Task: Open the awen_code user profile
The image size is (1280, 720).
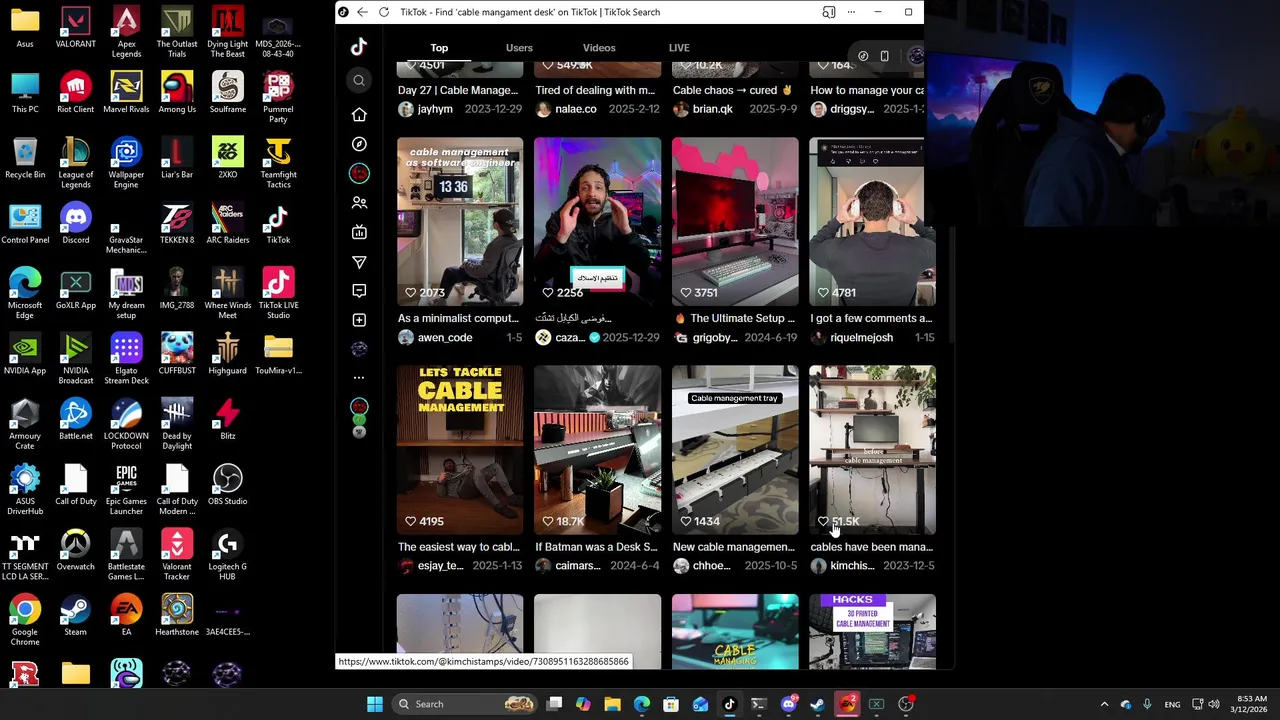Action: click(x=444, y=338)
